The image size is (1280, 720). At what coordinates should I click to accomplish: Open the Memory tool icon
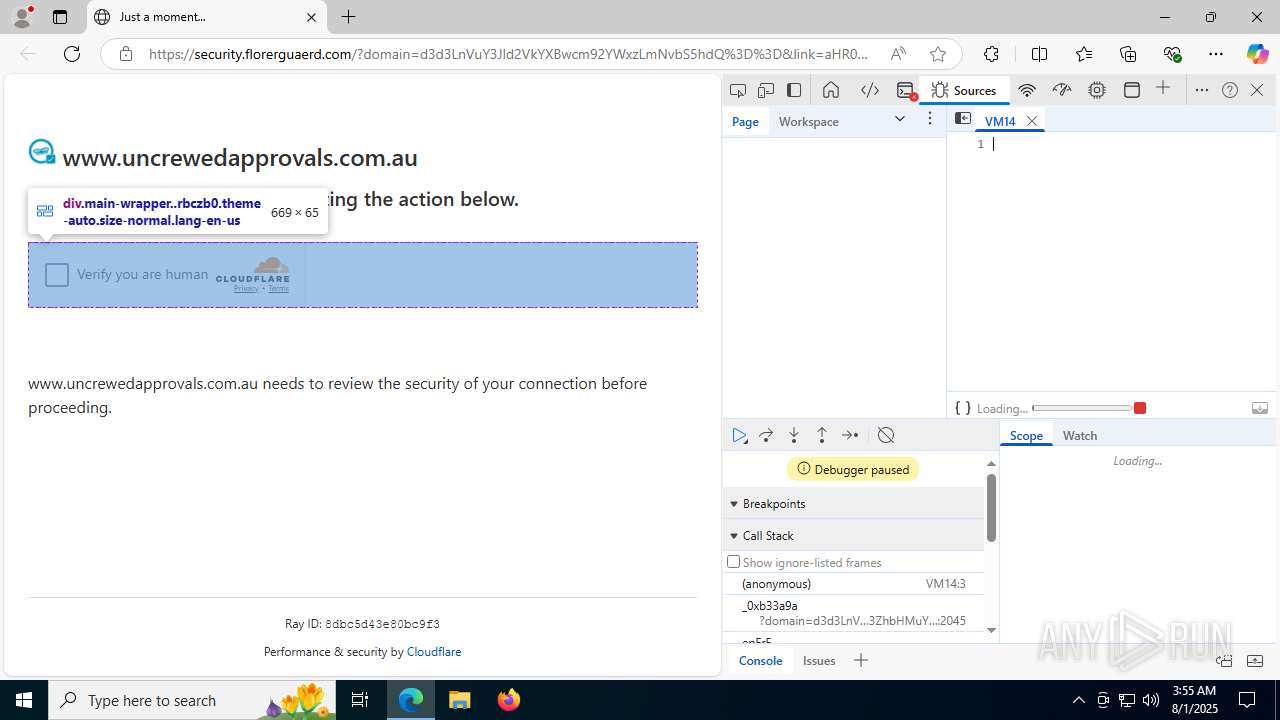click(1097, 90)
